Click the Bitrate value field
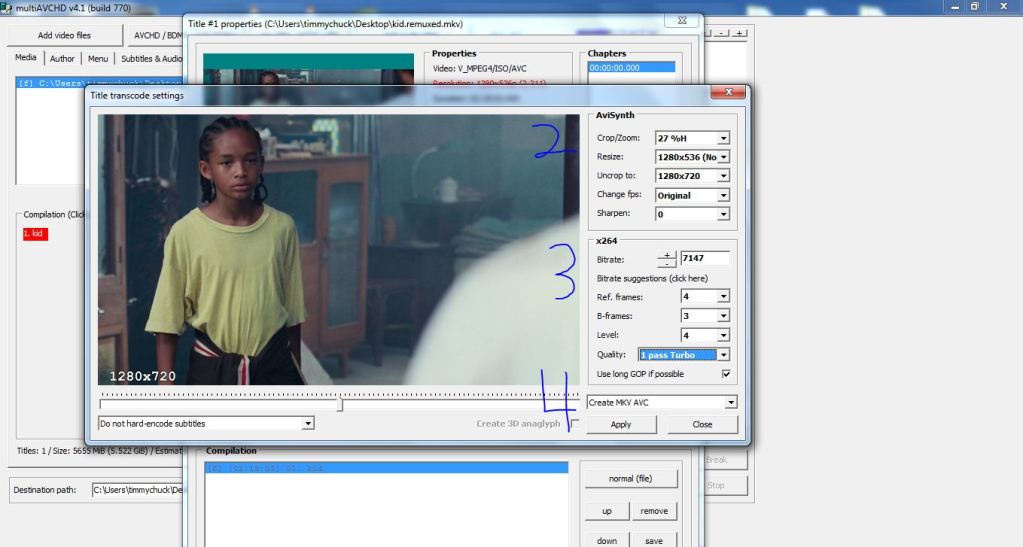Image resolution: width=1023 pixels, height=547 pixels. point(705,258)
